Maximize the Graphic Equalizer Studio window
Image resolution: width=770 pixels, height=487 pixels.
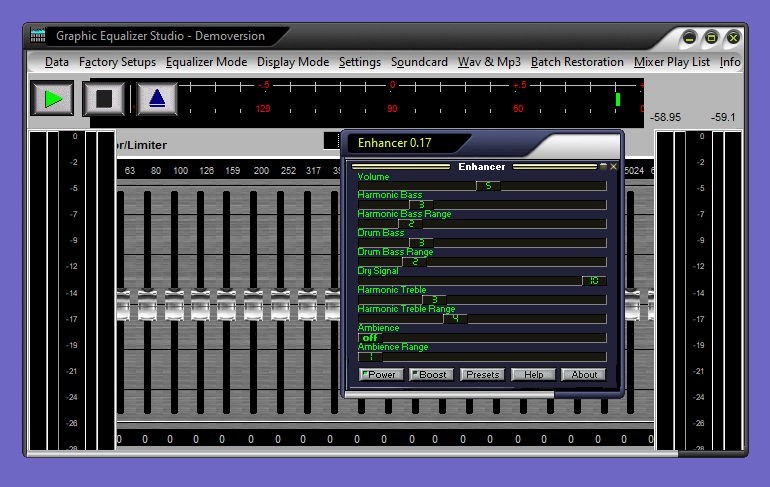[x=711, y=37]
